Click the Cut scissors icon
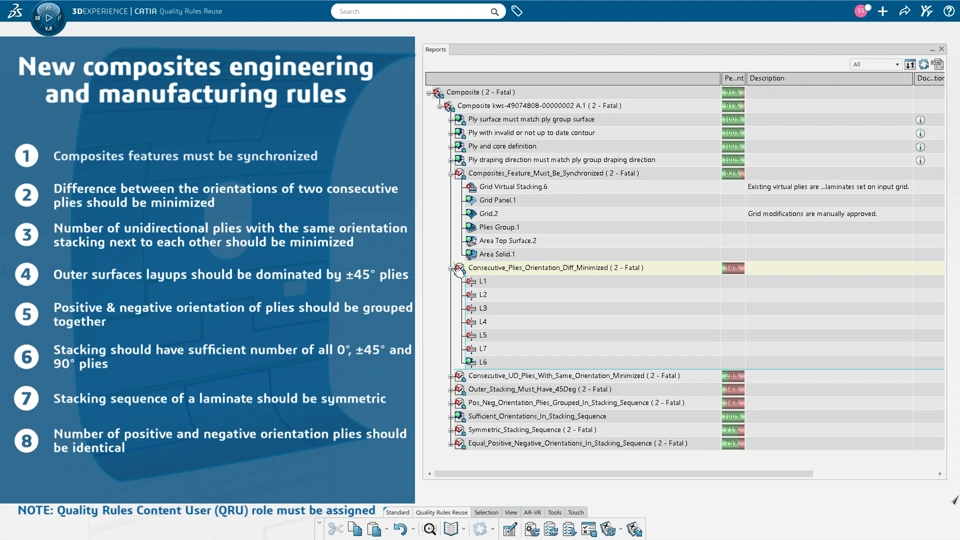This screenshot has height=540, width=960. tap(335, 529)
